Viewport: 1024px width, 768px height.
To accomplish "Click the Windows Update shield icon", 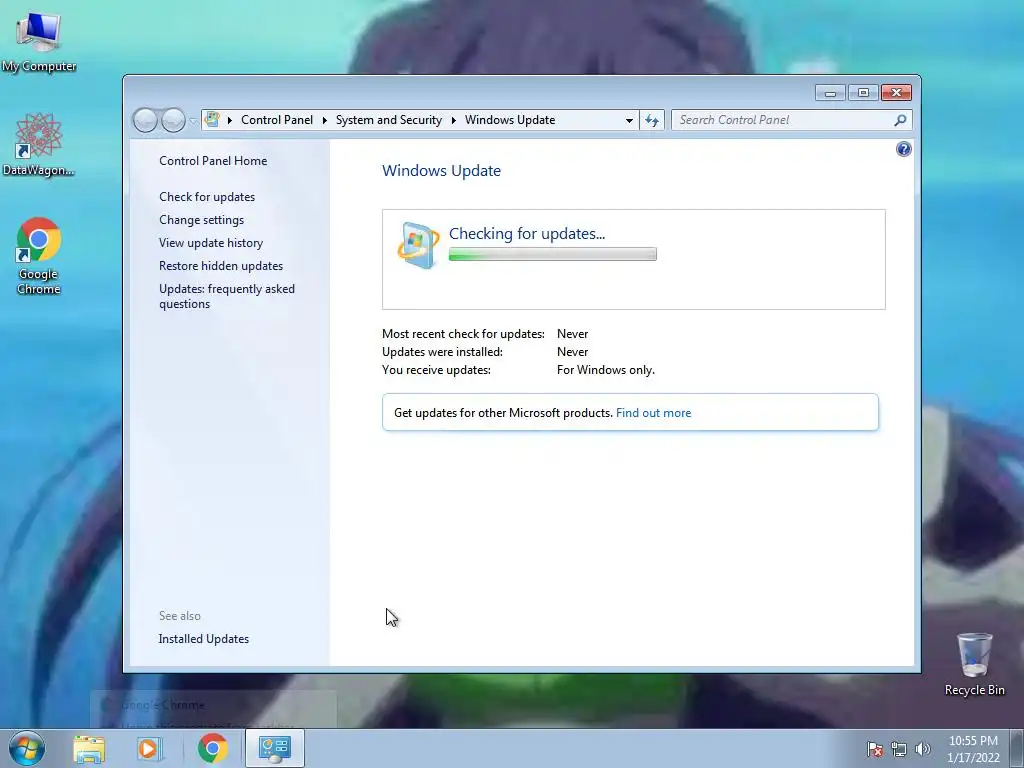I will pyautogui.click(x=418, y=246).
